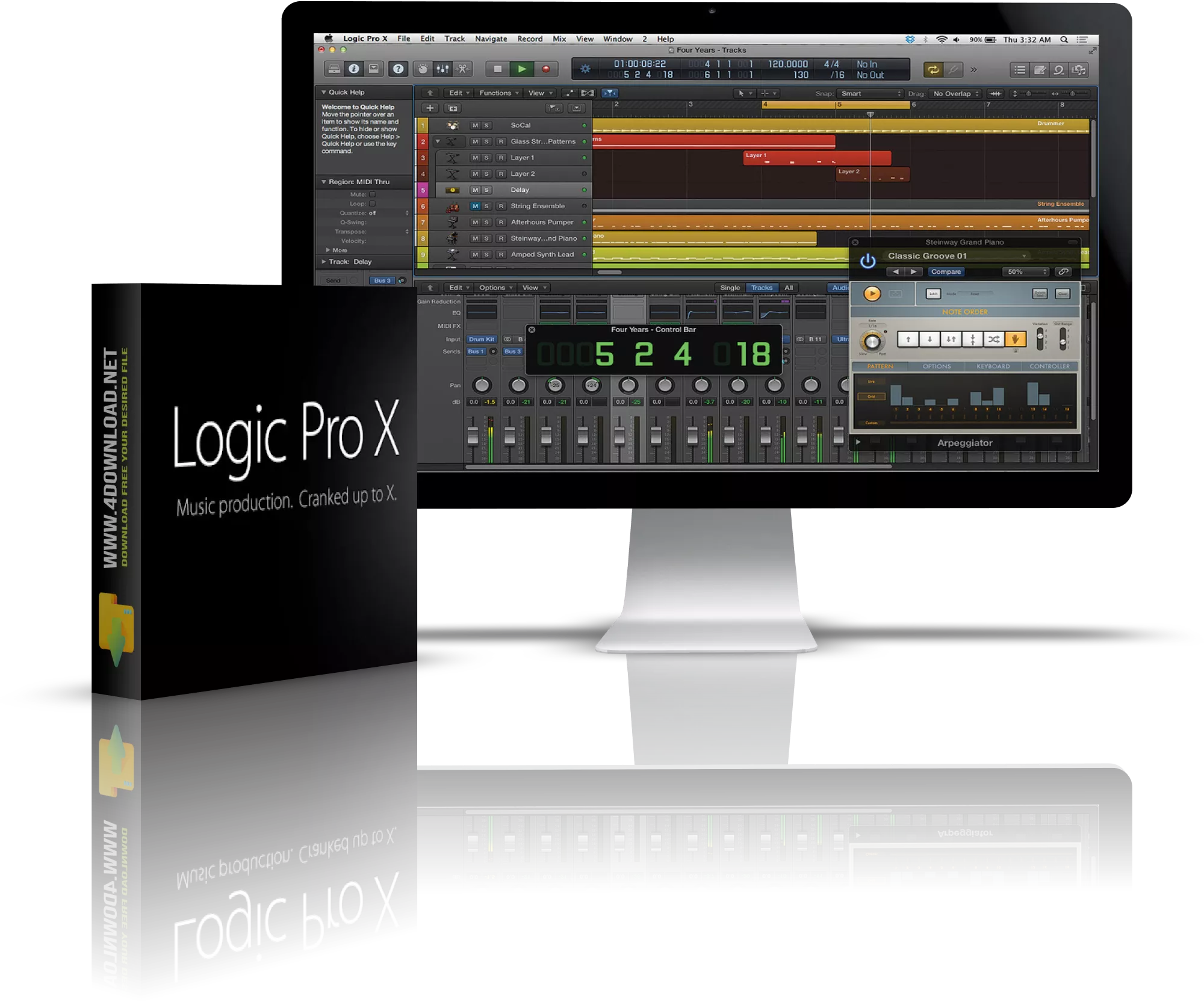Image resolution: width=1204 pixels, height=1002 pixels.
Task: Show the Mixer using the faders icon
Action: click(x=442, y=69)
